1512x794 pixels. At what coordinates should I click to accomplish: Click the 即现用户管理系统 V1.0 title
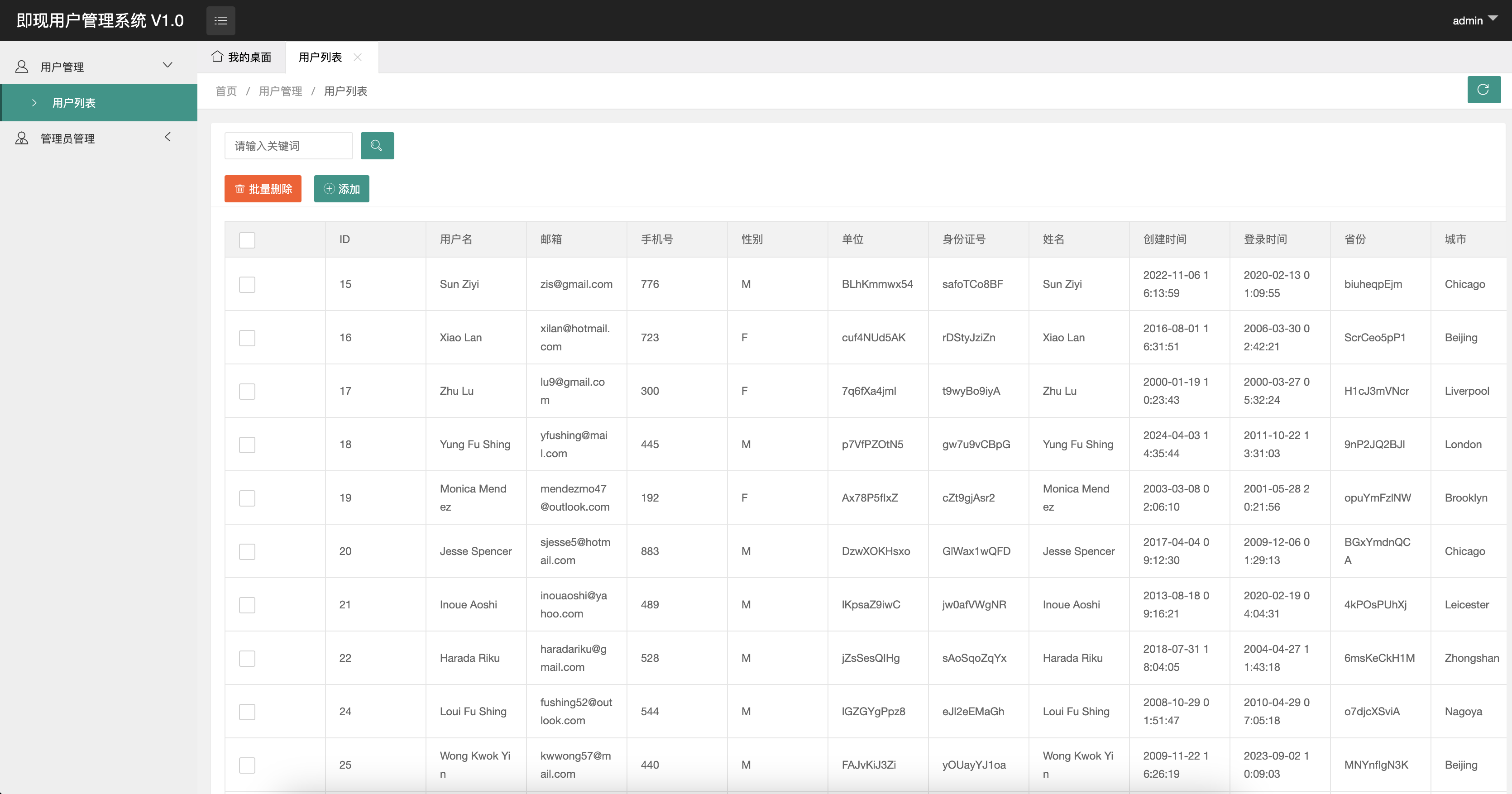(x=100, y=20)
